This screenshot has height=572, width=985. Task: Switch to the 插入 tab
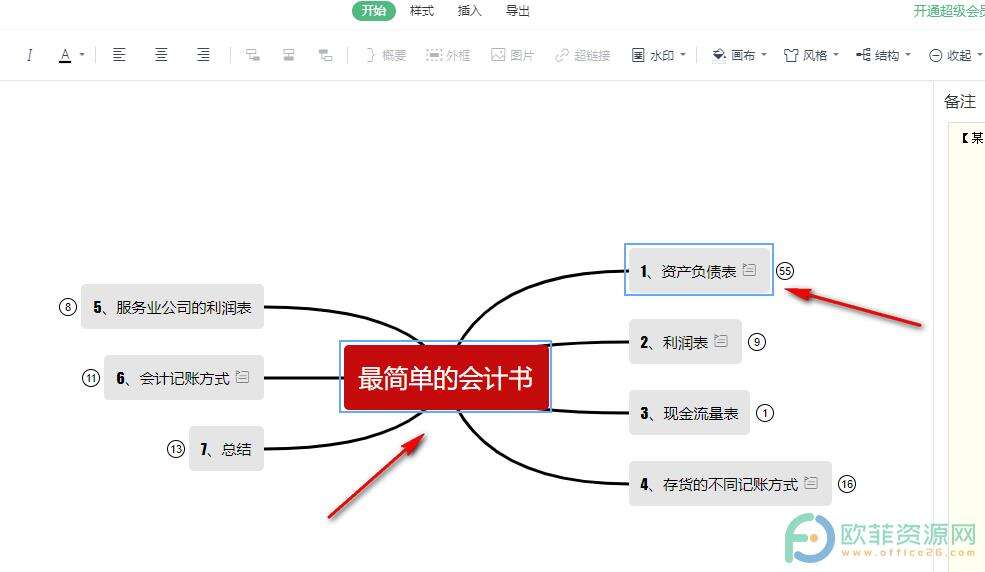pyautogui.click(x=469, y=11)
